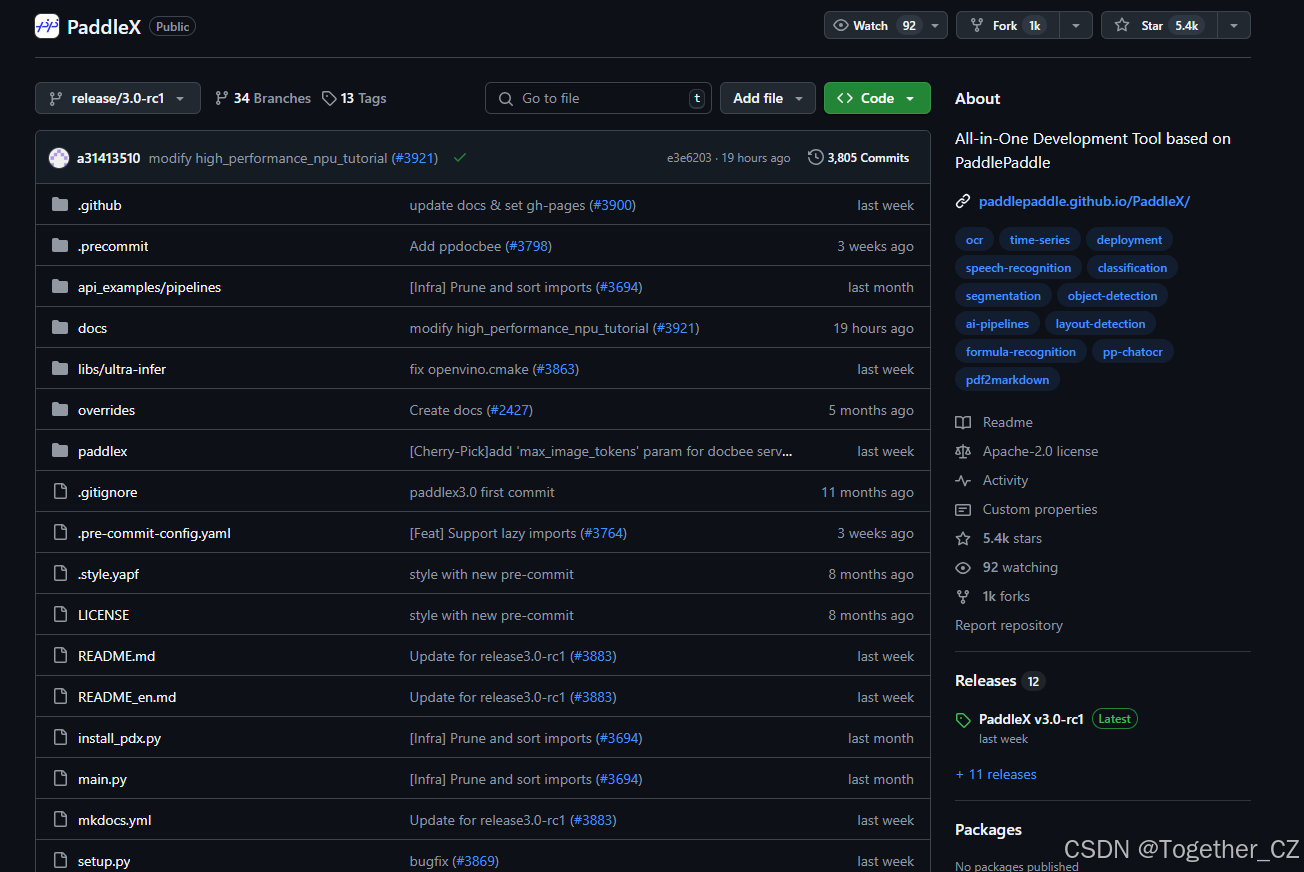Image resolution: width=1304 pixels, height=872 pixels.
Task: Open the Add file dropdown
Action: point(768,98)
